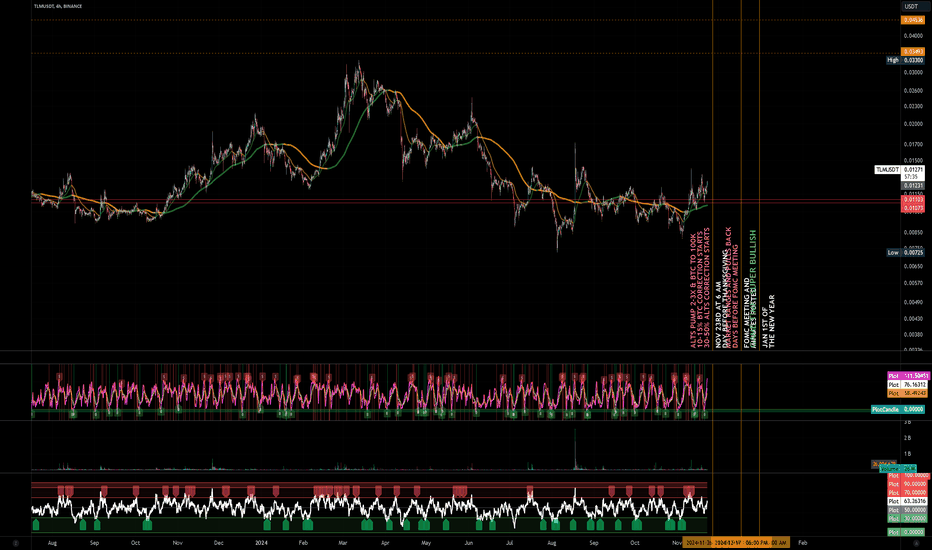Viewport: 932px width, 550px height.
Task: Select the NOV 23RD AT 6 AM annotation
Action: (x=718, y=315)
